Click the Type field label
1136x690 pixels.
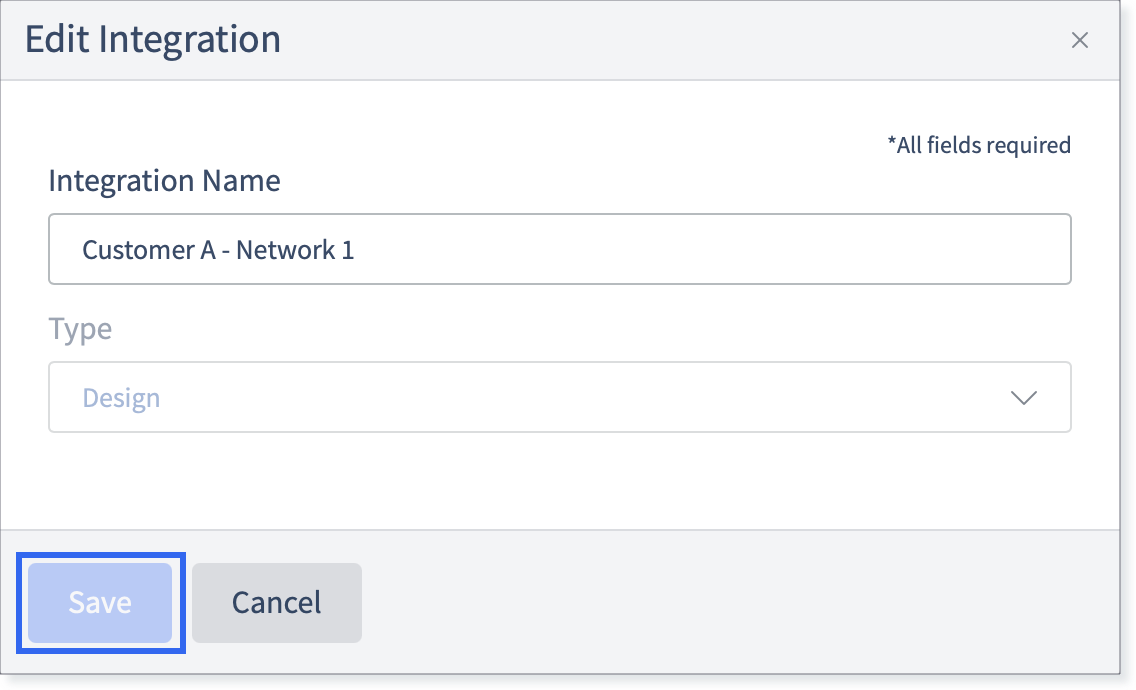pos(80,329)
